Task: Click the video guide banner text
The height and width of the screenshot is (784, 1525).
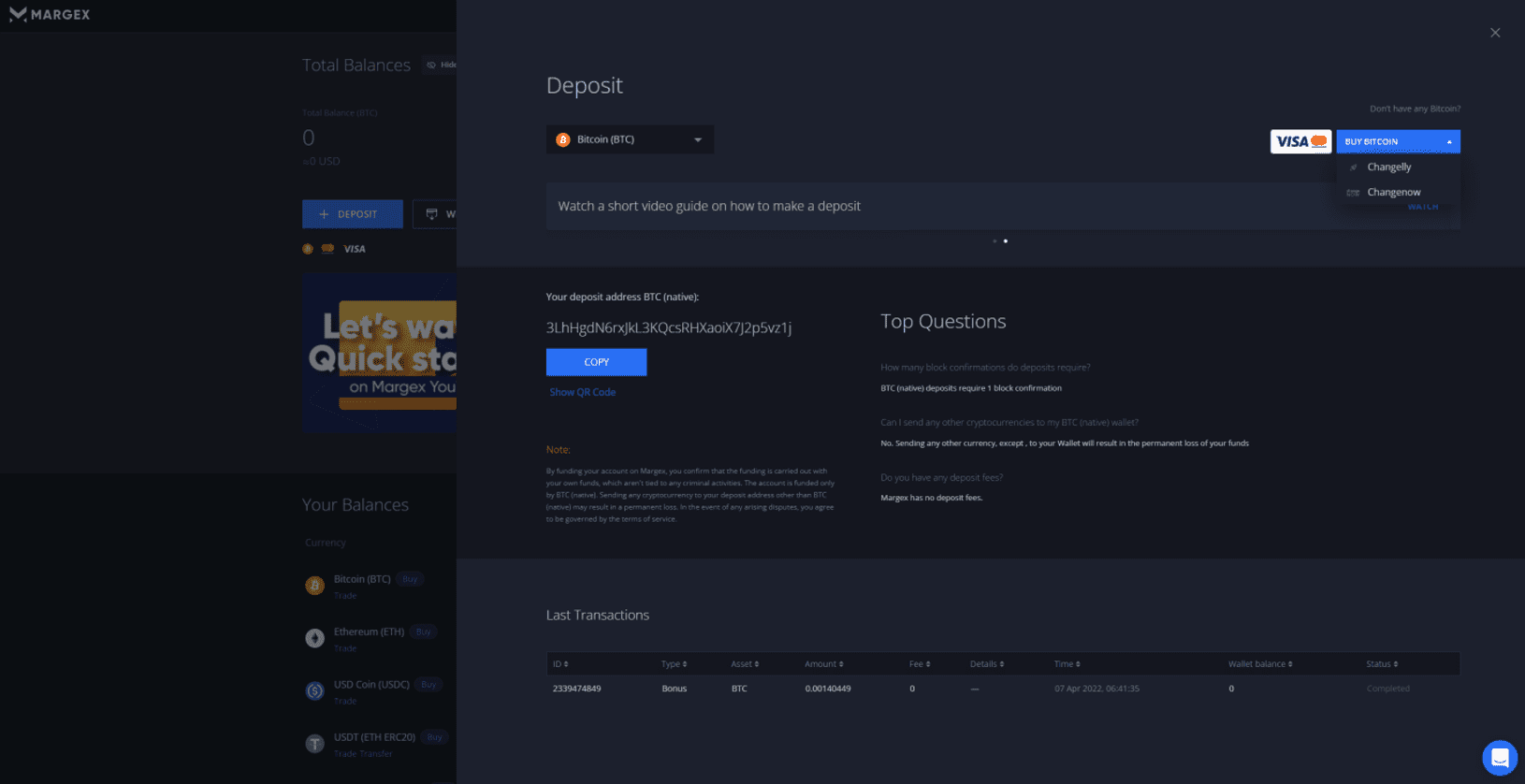Action: pos(709,206)
